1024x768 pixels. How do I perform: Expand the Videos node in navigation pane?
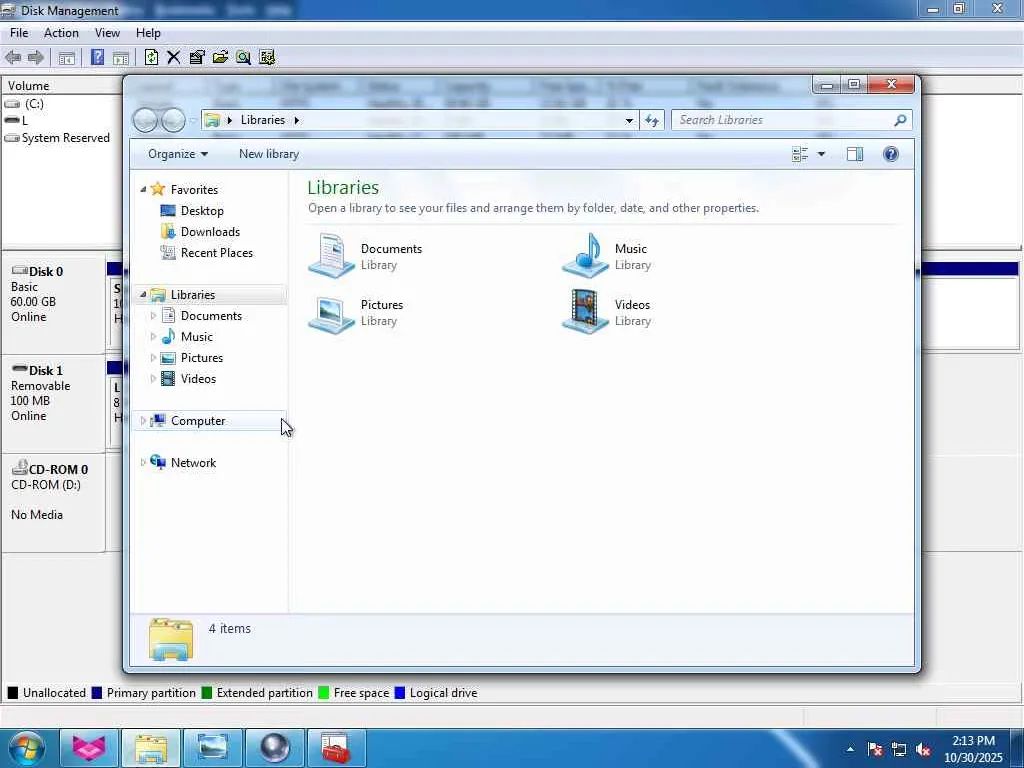pos(153,379)
